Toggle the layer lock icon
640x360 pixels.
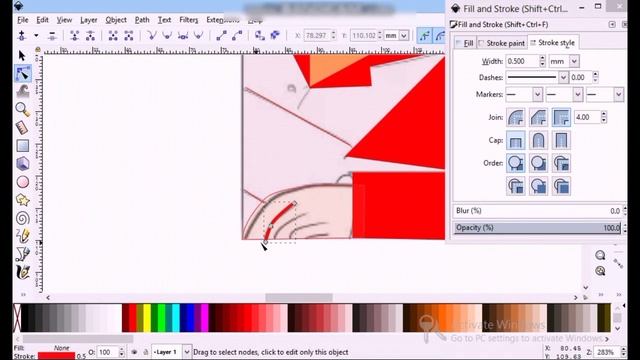tap(145, 352)
